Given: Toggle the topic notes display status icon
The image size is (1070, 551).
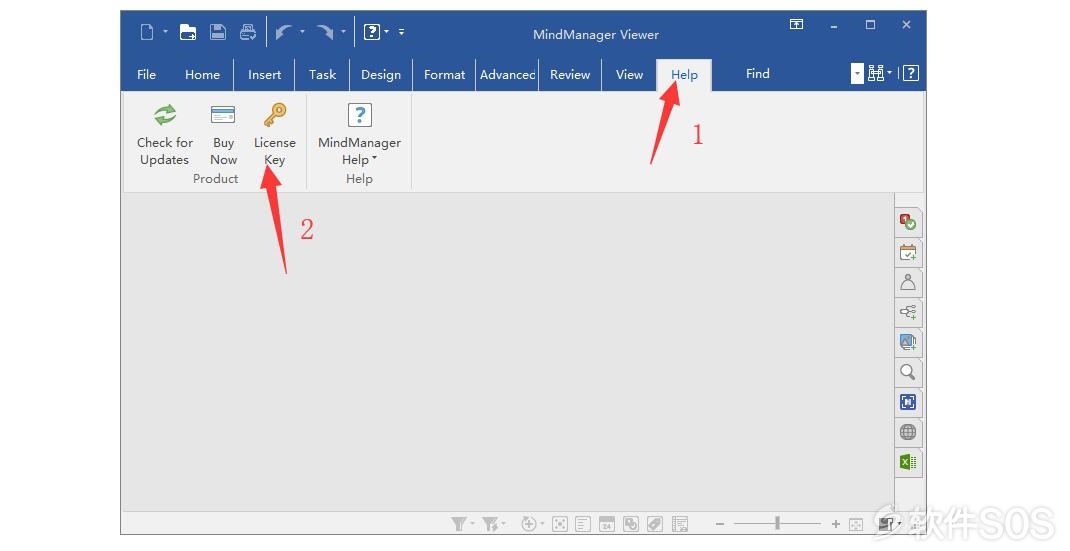Looking at the screenshot, I should click(583, 524).
